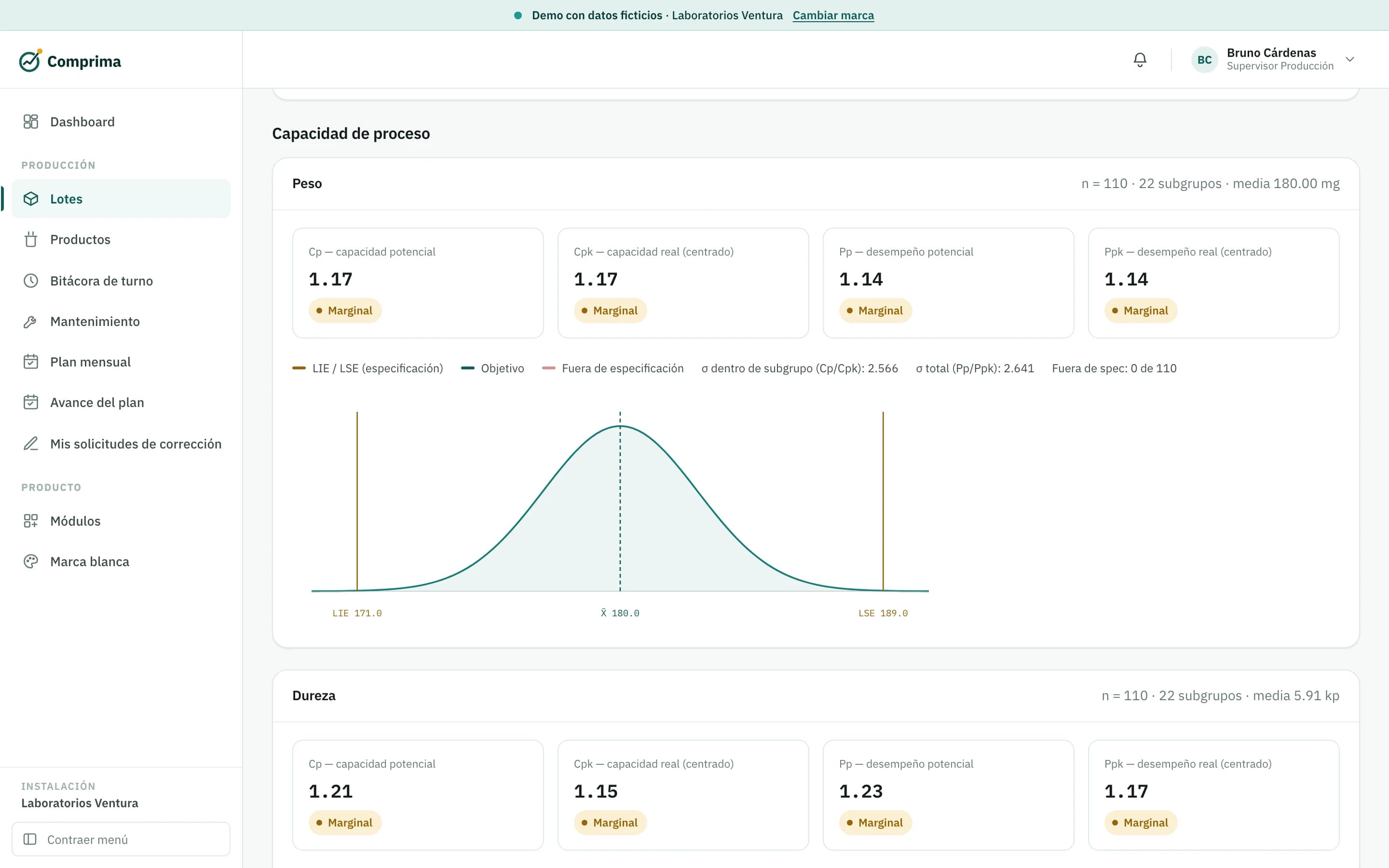Go to Productos section
Screen dimensions: 1389x868
tap(121, 239)
